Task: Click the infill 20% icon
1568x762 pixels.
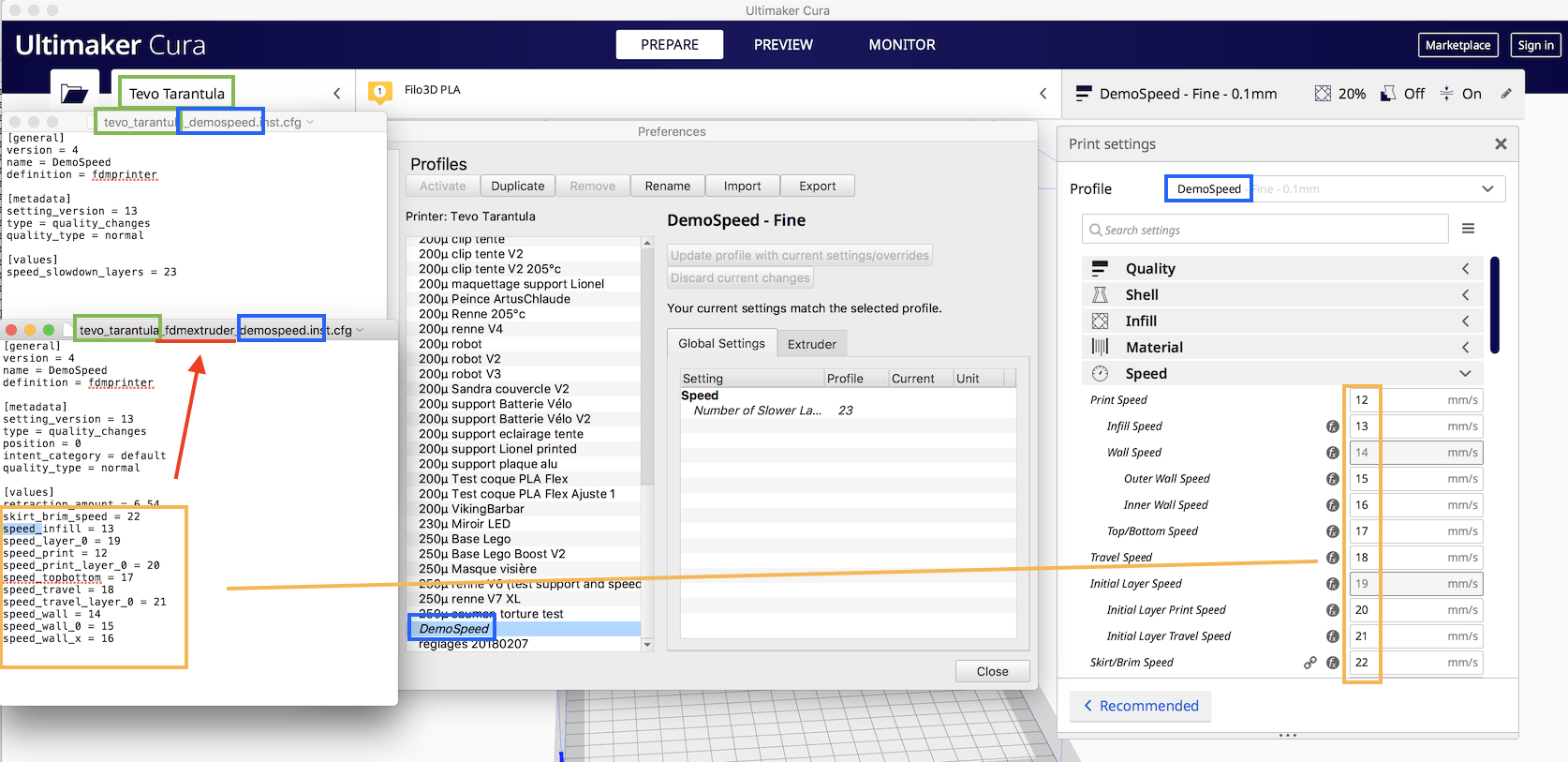Action: 1323,94
